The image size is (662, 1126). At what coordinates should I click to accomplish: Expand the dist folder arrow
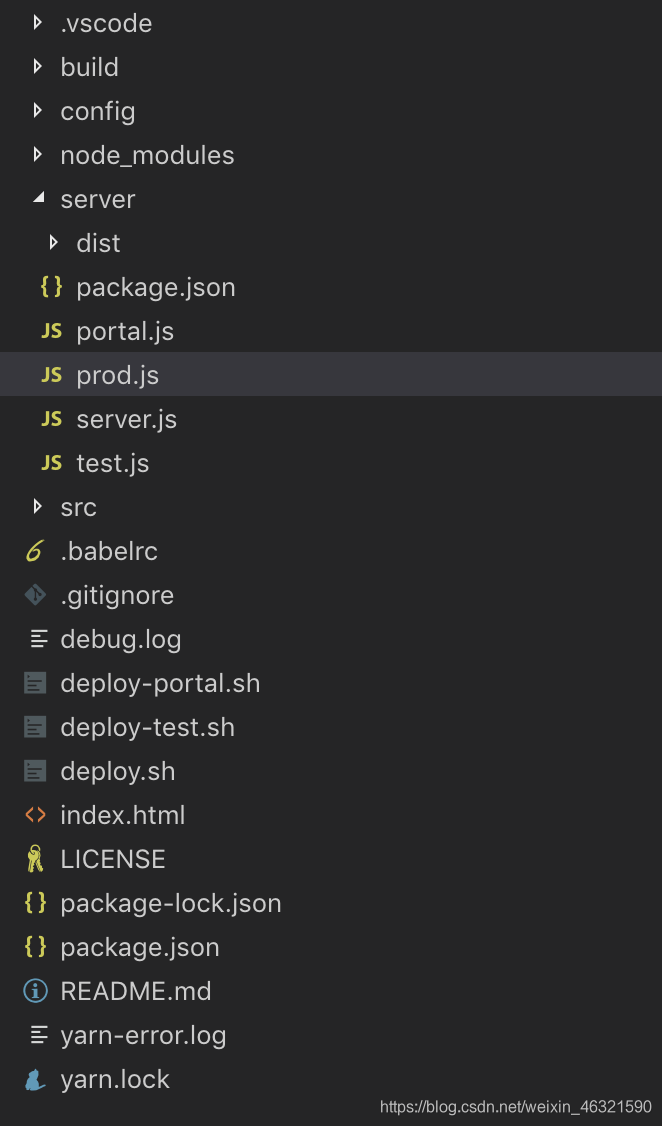(x=54, y=243)
